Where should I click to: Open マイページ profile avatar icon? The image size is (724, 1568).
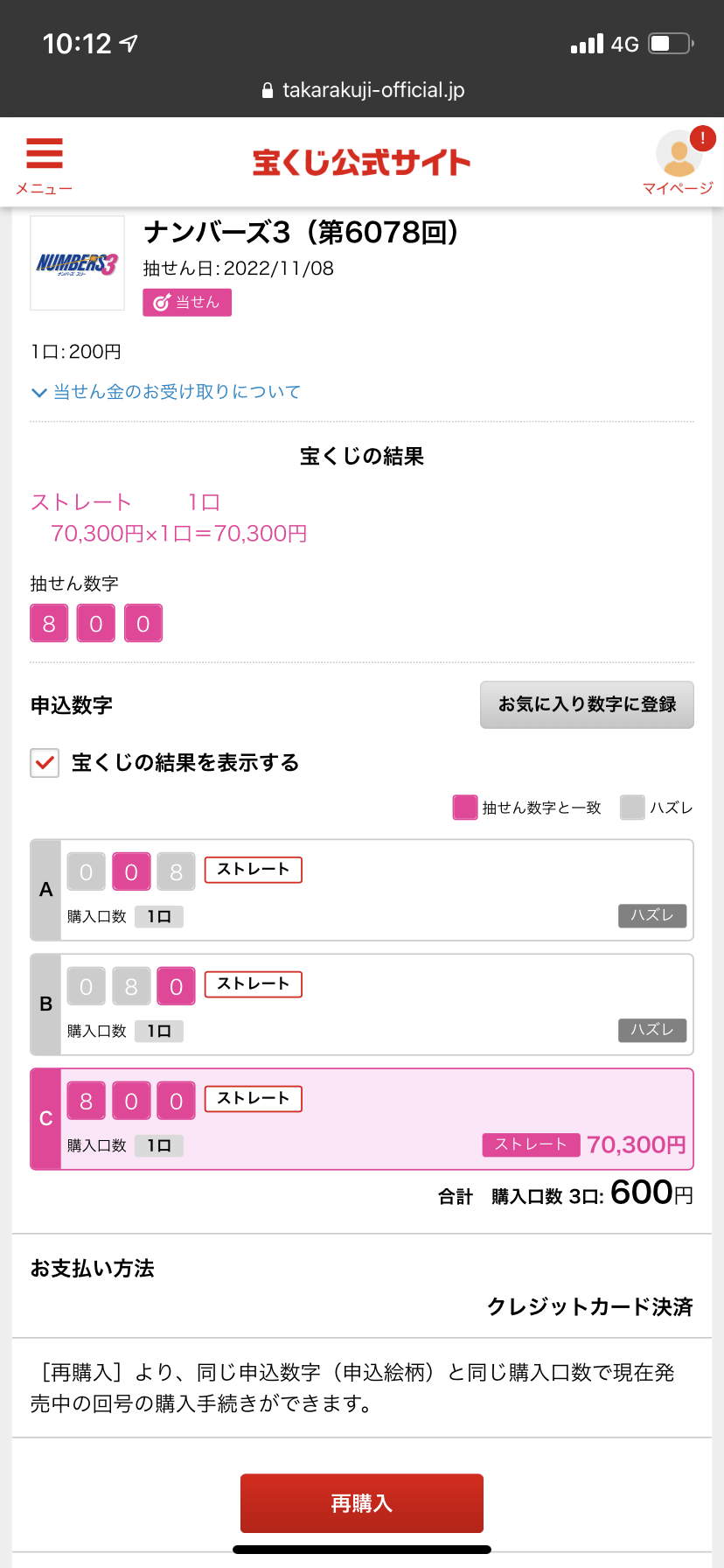point(679,155)
